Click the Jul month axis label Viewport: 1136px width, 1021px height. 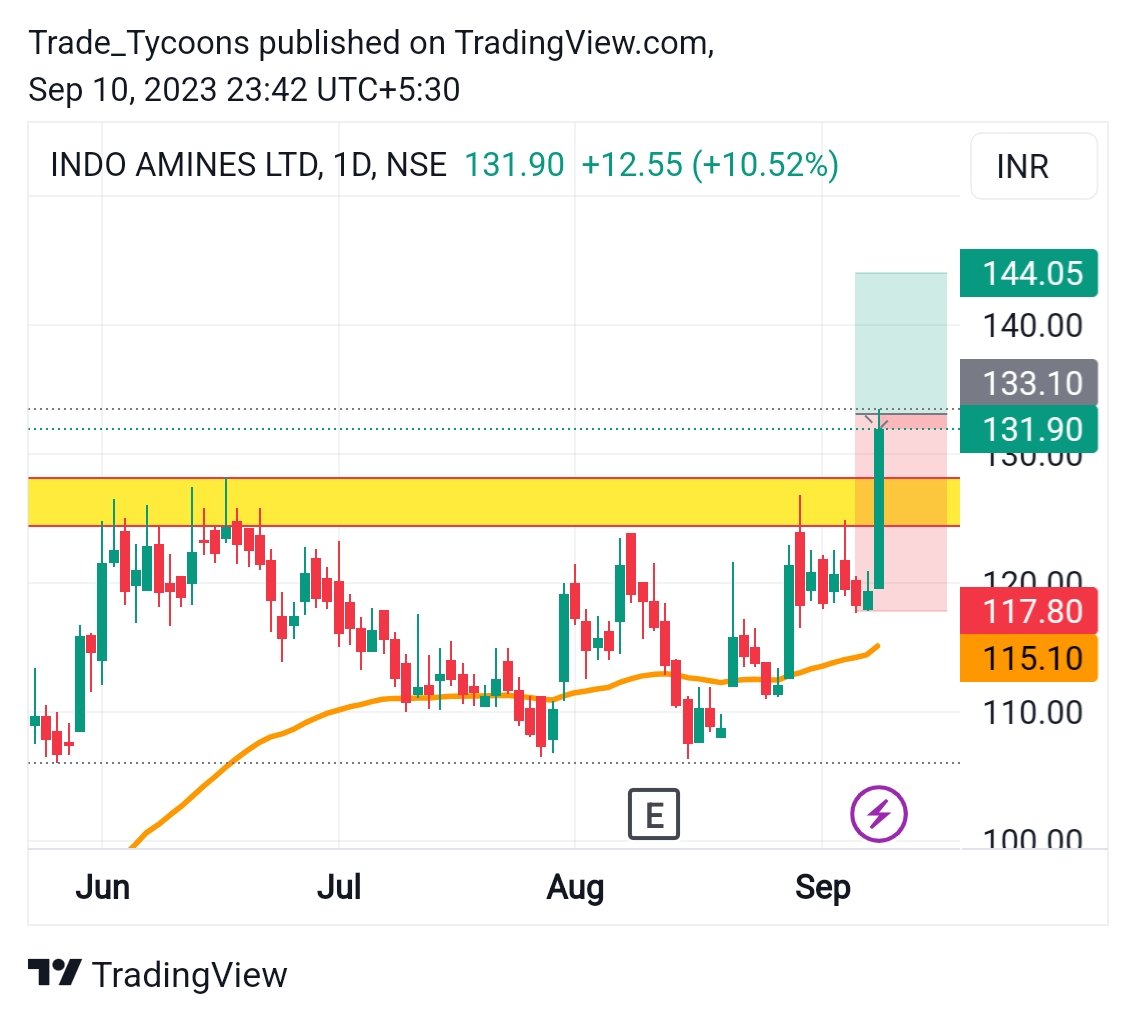point(339,887)
